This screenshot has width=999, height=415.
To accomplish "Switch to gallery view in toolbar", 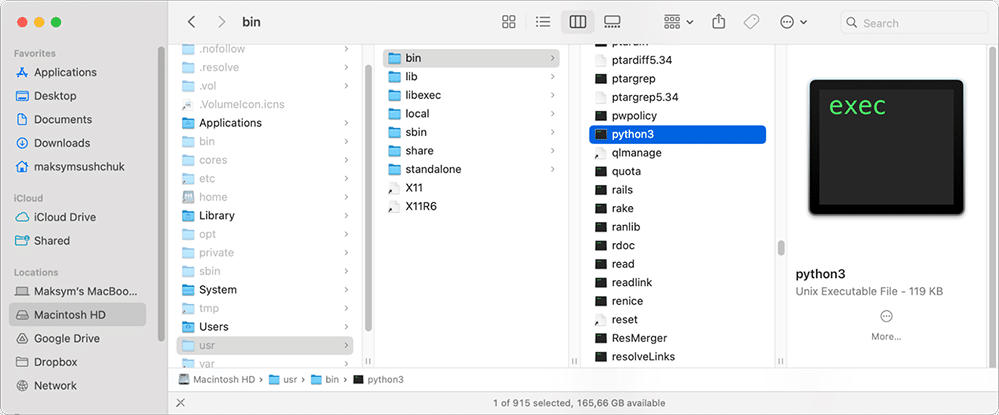I will (x=612, y=22).
